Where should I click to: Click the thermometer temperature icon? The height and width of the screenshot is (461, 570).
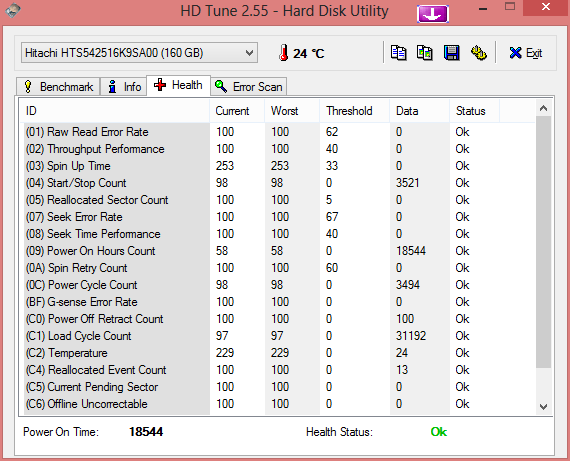click(284, 53)
